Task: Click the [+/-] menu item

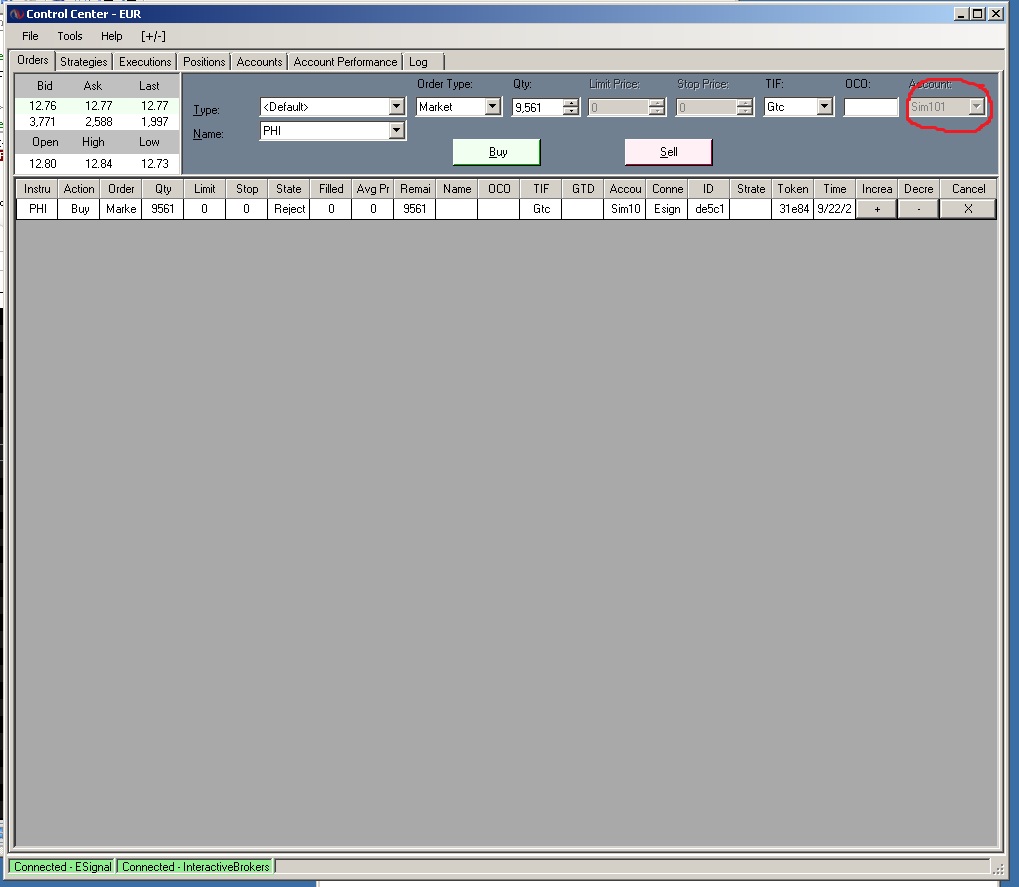Action: (153, 36)
